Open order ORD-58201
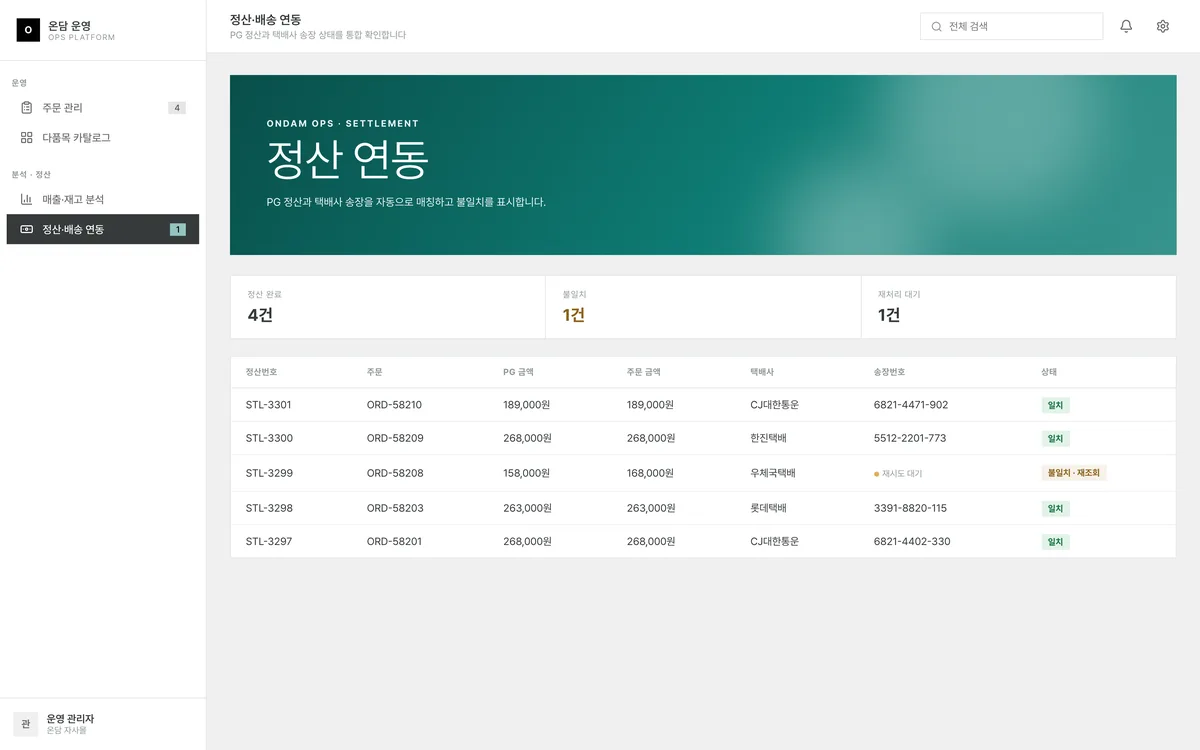The width and height of the screenshot is (1200, 750). point(395,541)
